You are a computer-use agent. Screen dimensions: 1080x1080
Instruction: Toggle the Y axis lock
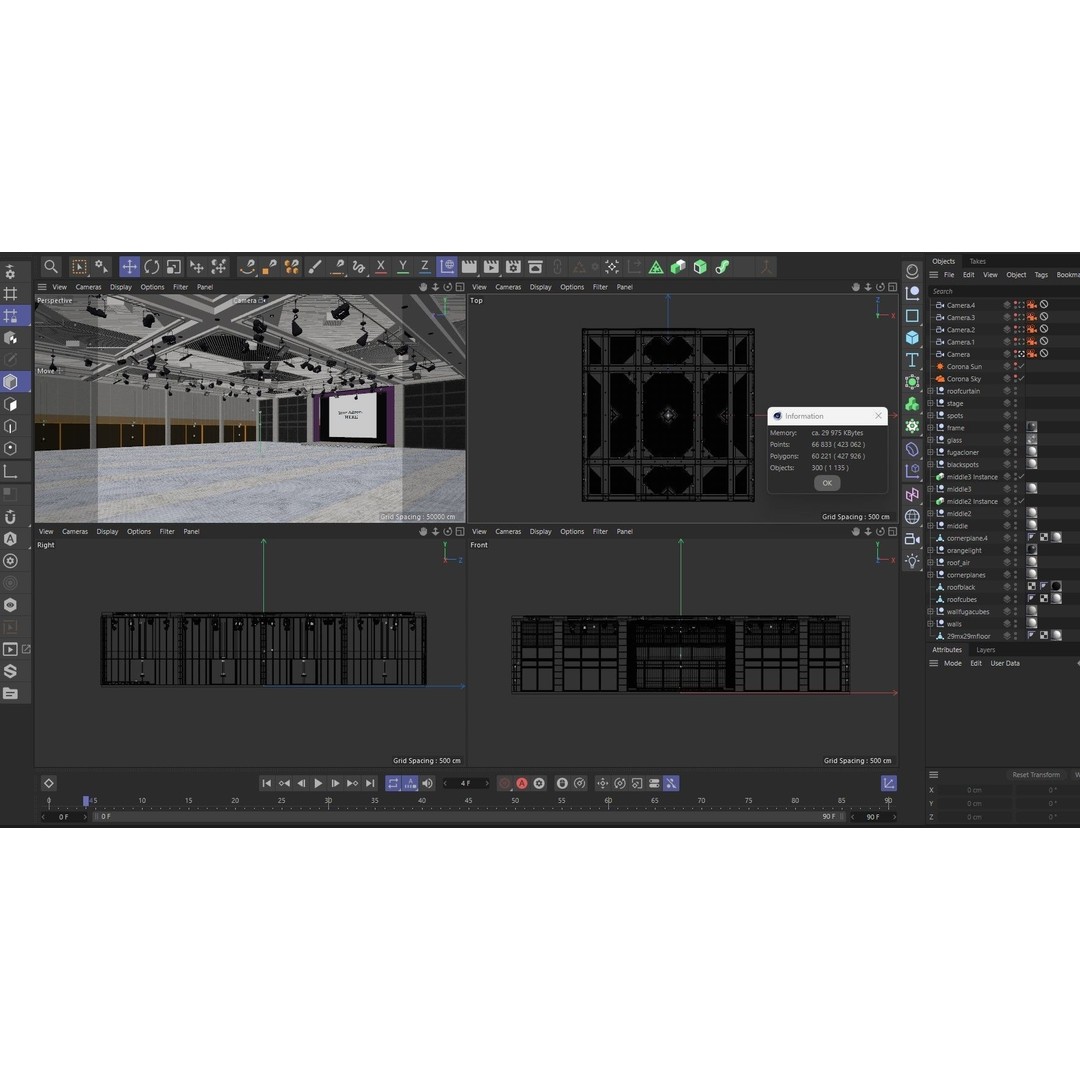coord(403,267)
